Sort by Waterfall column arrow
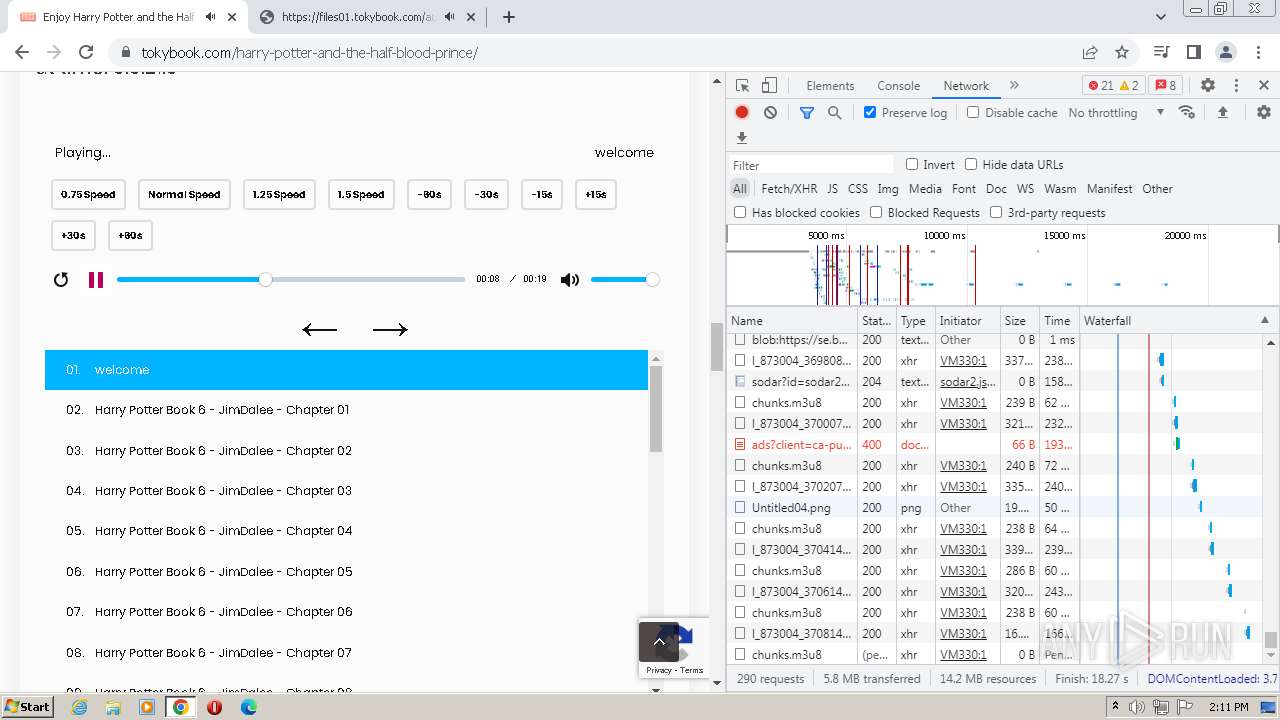Screen dimensions: 1280x720 [x=1264, y=321]
